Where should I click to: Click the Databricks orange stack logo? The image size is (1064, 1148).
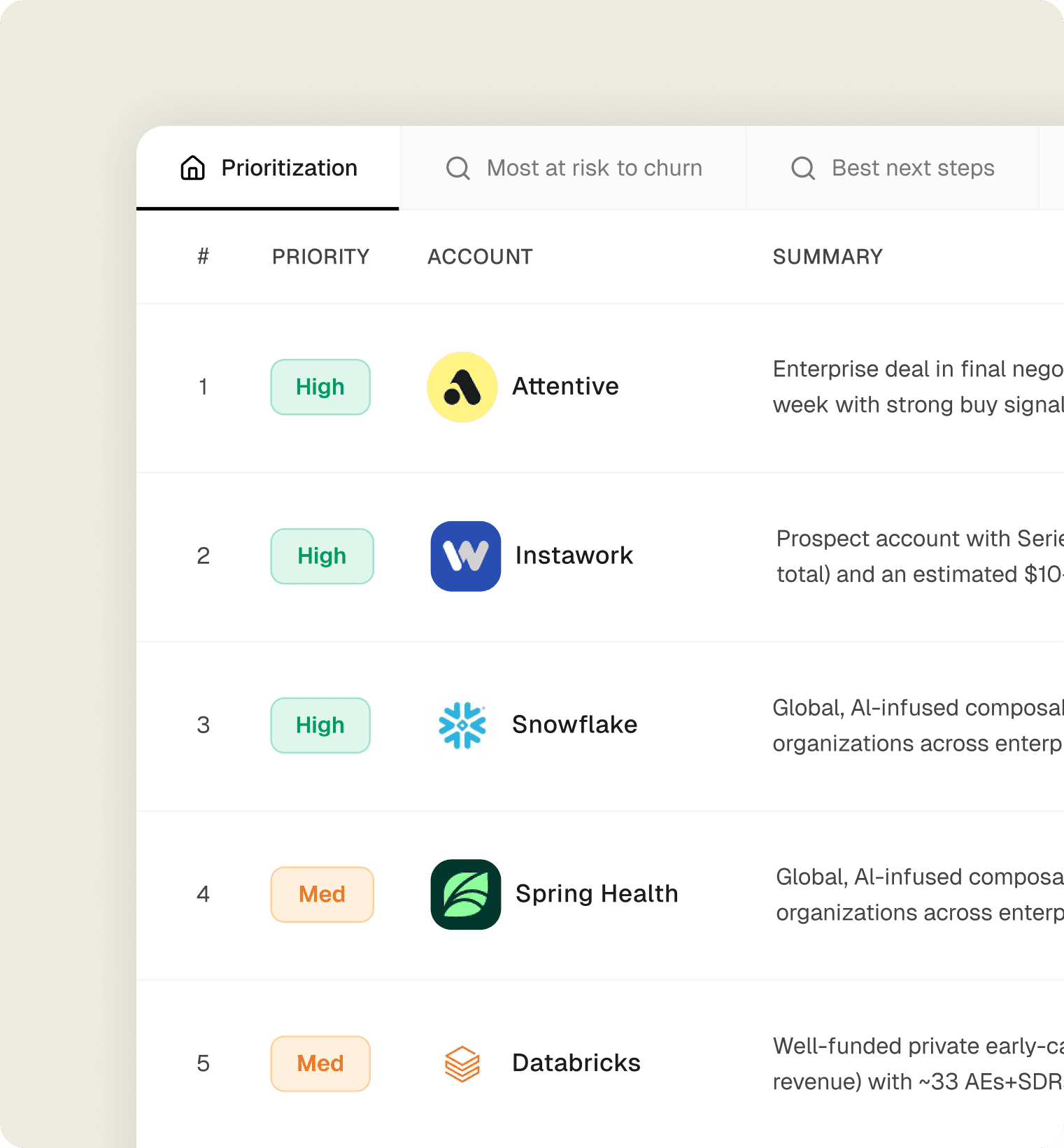462,1064
